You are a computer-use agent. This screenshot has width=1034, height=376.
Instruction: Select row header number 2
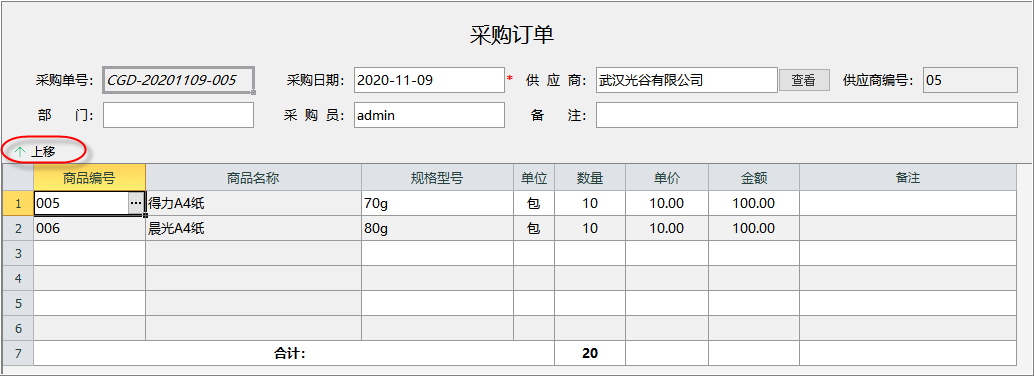[18, 228]
